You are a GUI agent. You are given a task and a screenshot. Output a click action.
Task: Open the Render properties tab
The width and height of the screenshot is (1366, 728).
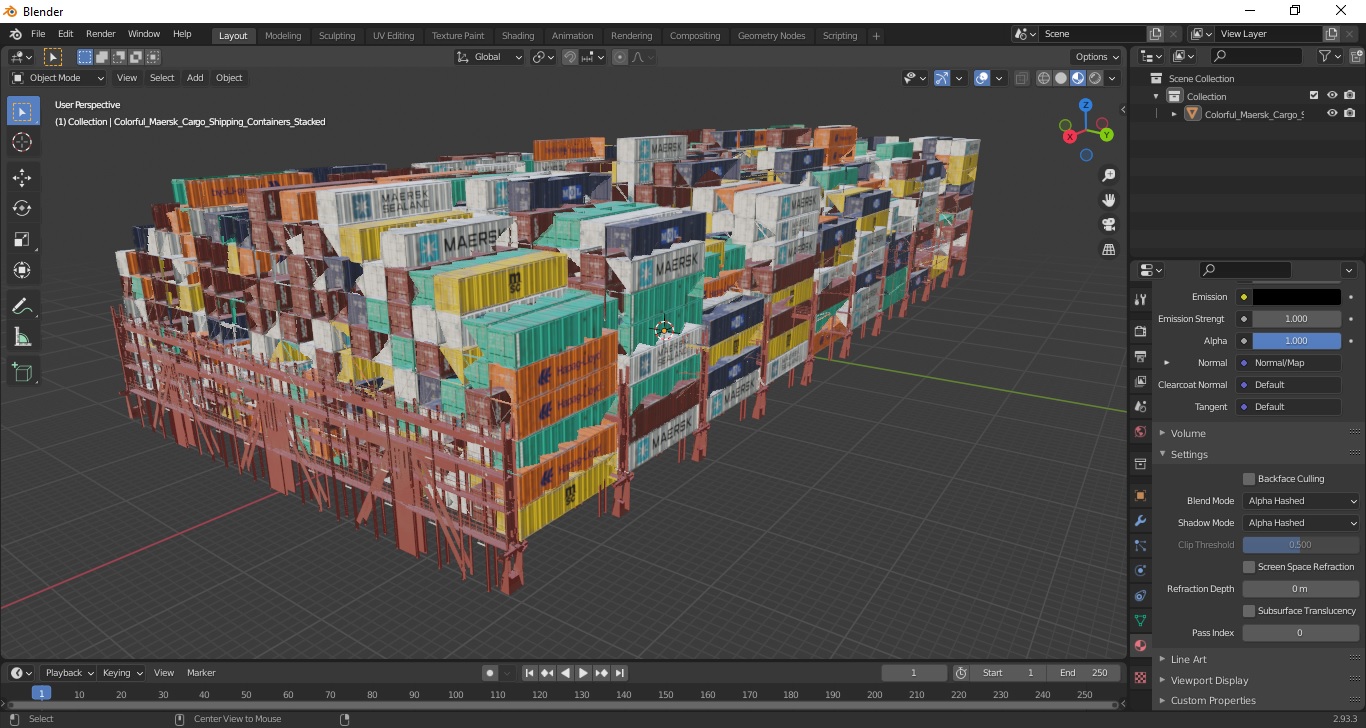point(1140,331)
